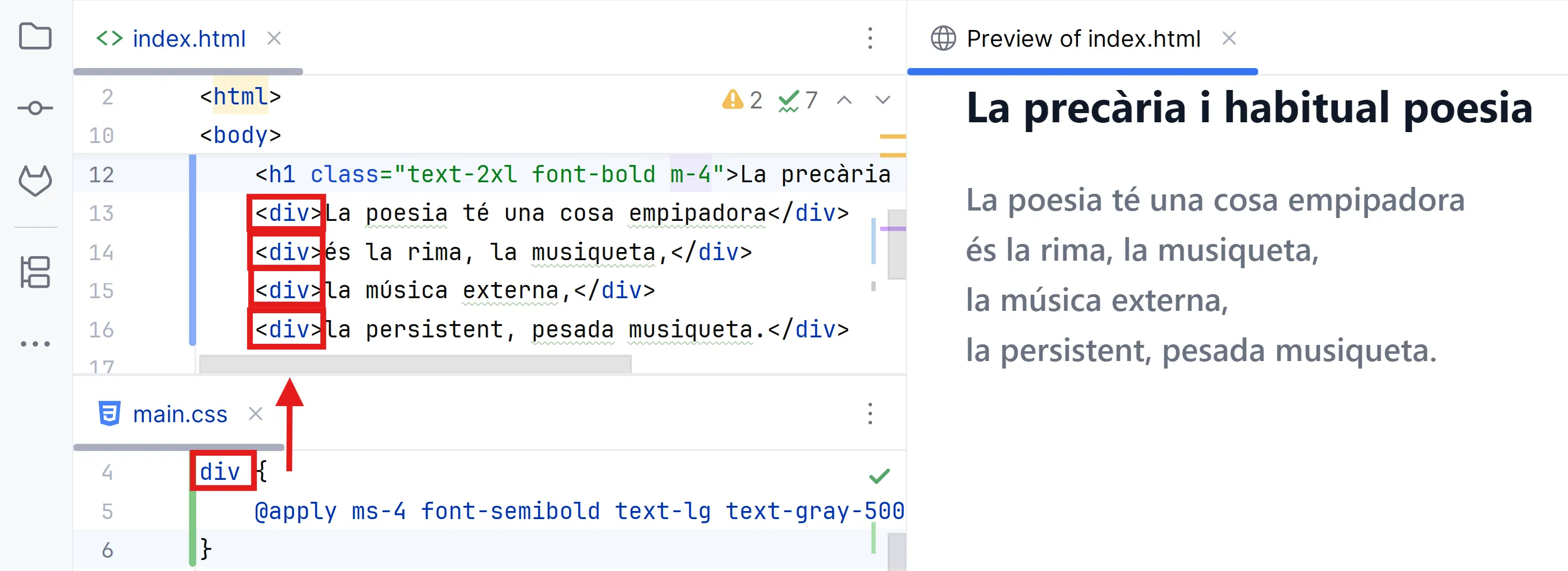
Task: Click the typo checkmark indicator showing 7
Action: click(797, 100)
